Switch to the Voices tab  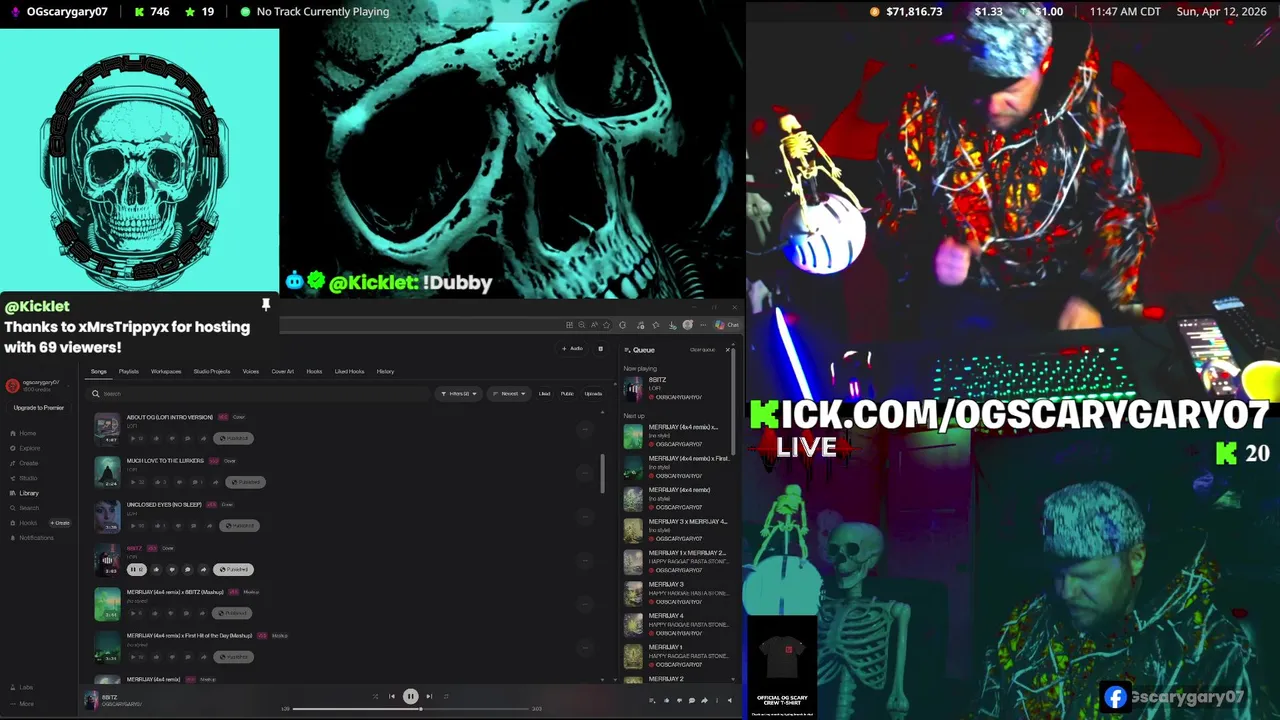[x=251, y=371]
